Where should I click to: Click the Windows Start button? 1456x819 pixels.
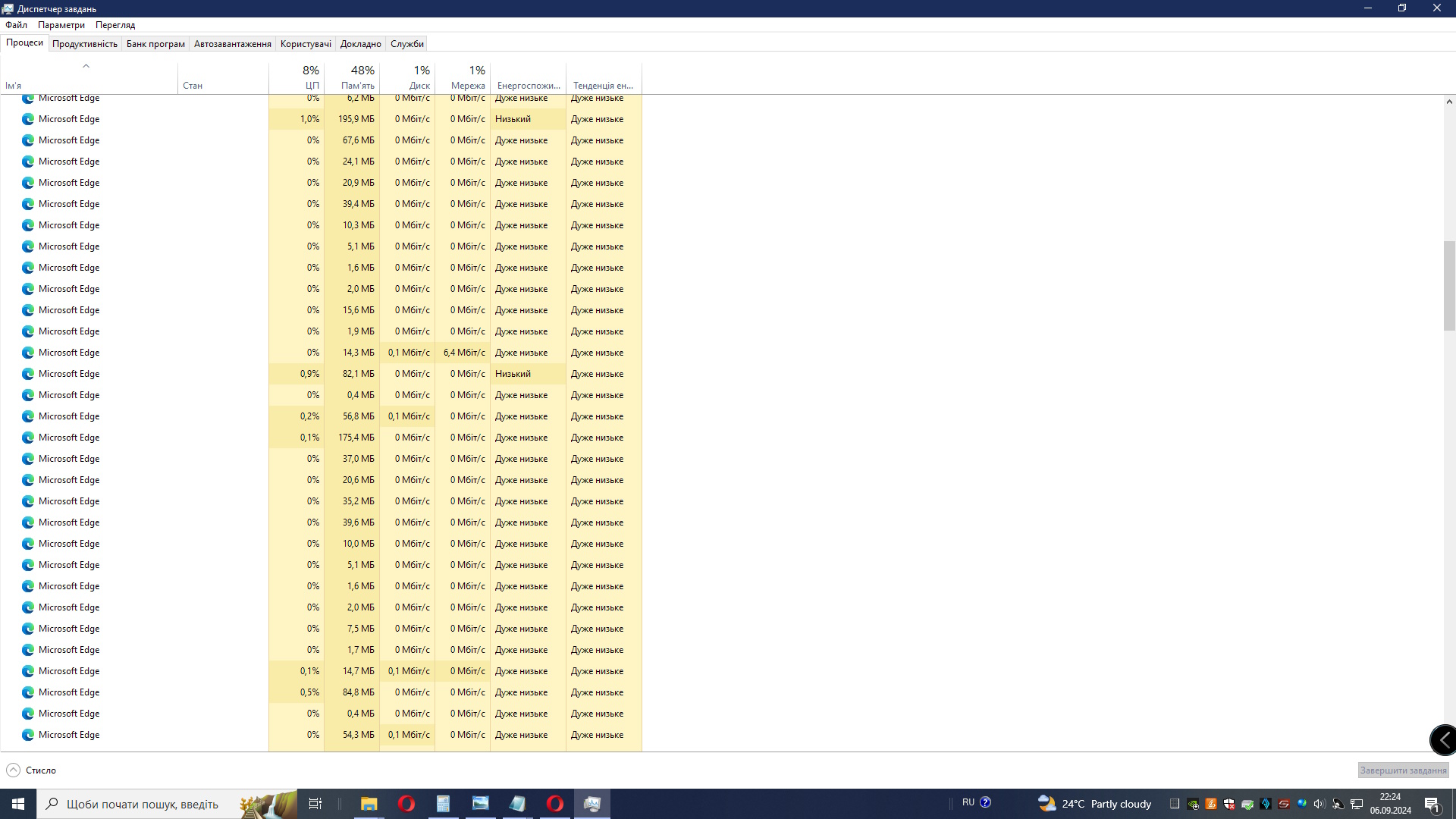[18, 804]
